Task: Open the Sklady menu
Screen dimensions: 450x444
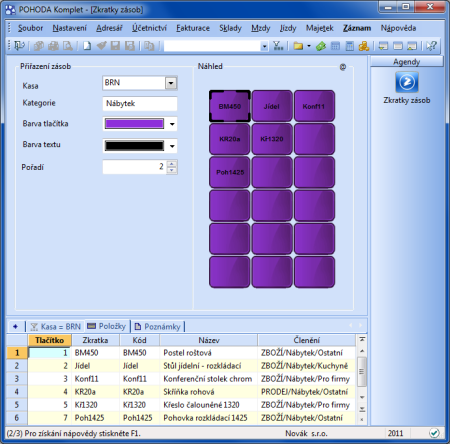Action: coord(230,28)
